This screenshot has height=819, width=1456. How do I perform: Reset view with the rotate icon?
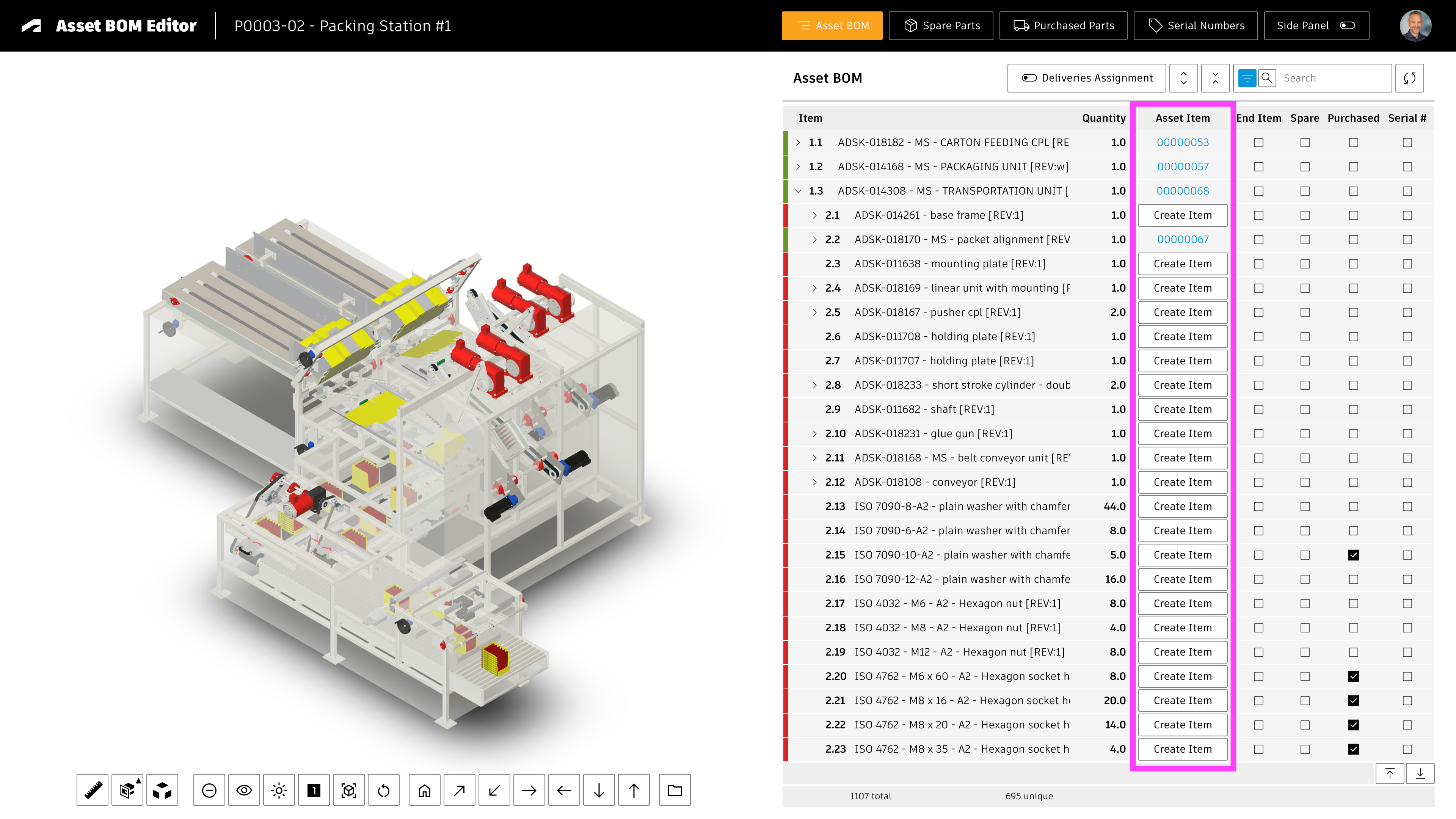pyautogui.click(x=384, y=789)
